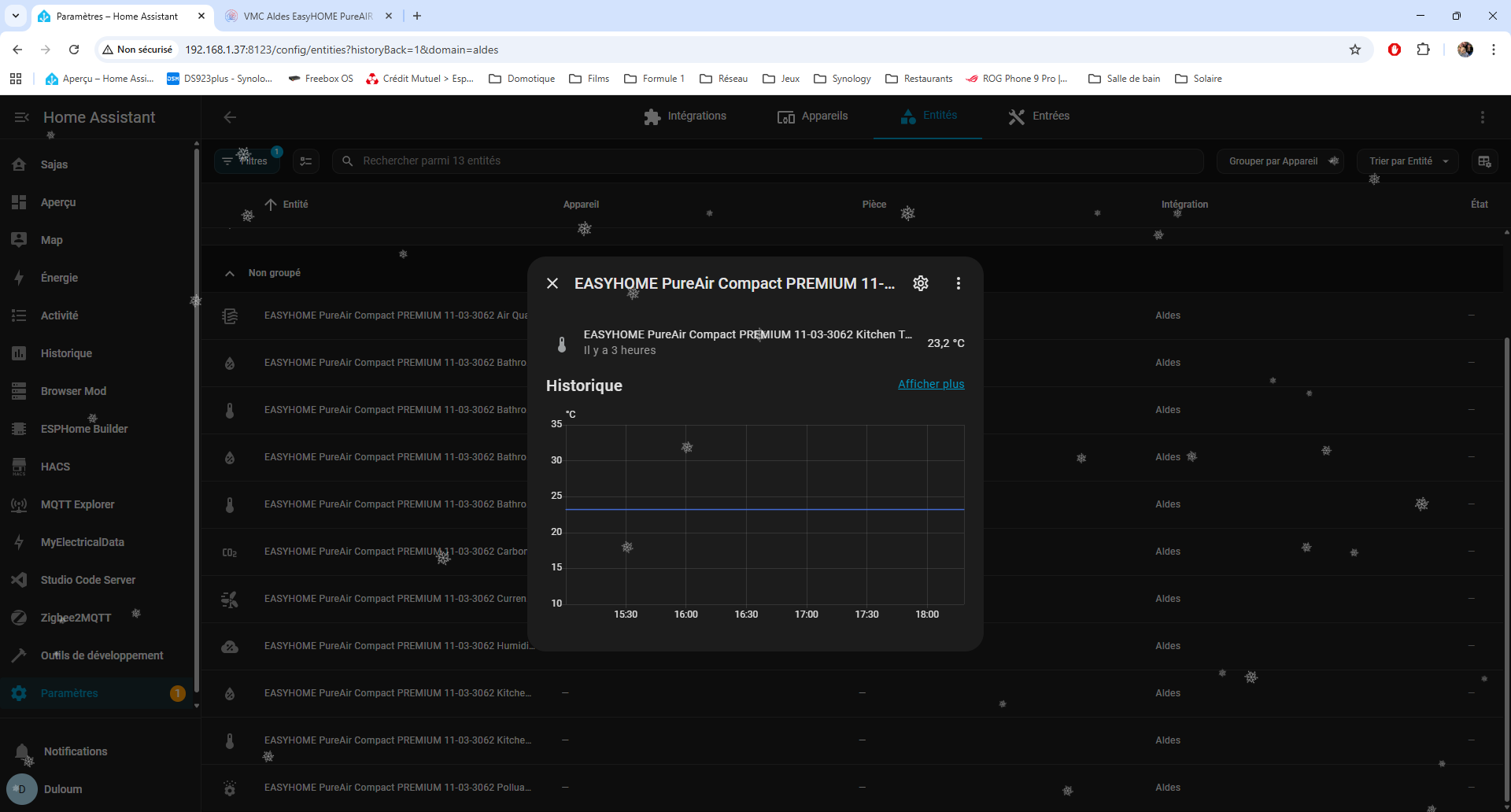1511x812 pixels.
Task: Select the Entités tab
Action: [x=928, y=116]
